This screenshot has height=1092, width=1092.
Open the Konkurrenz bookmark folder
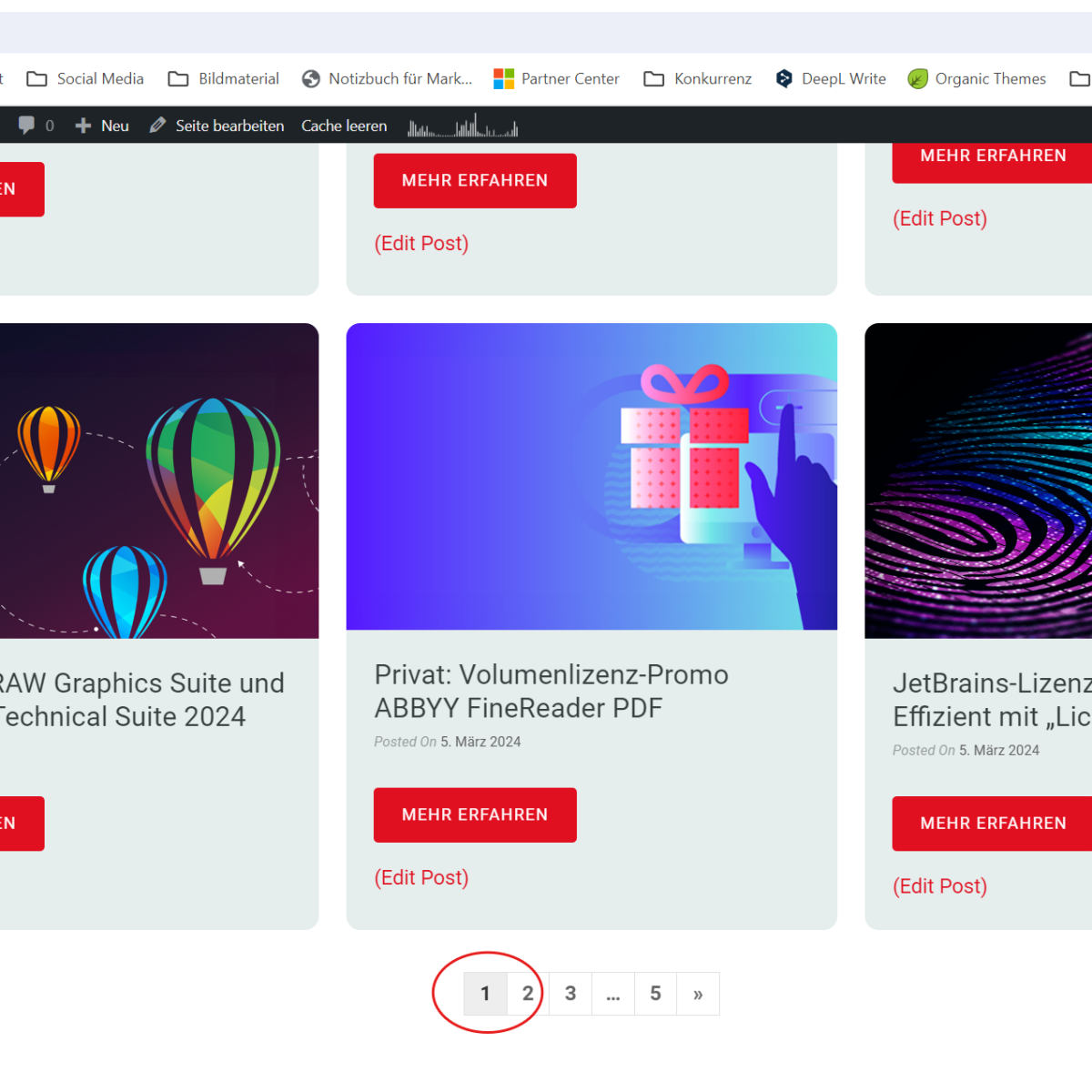pyautogui.click(x=698, y=79)
